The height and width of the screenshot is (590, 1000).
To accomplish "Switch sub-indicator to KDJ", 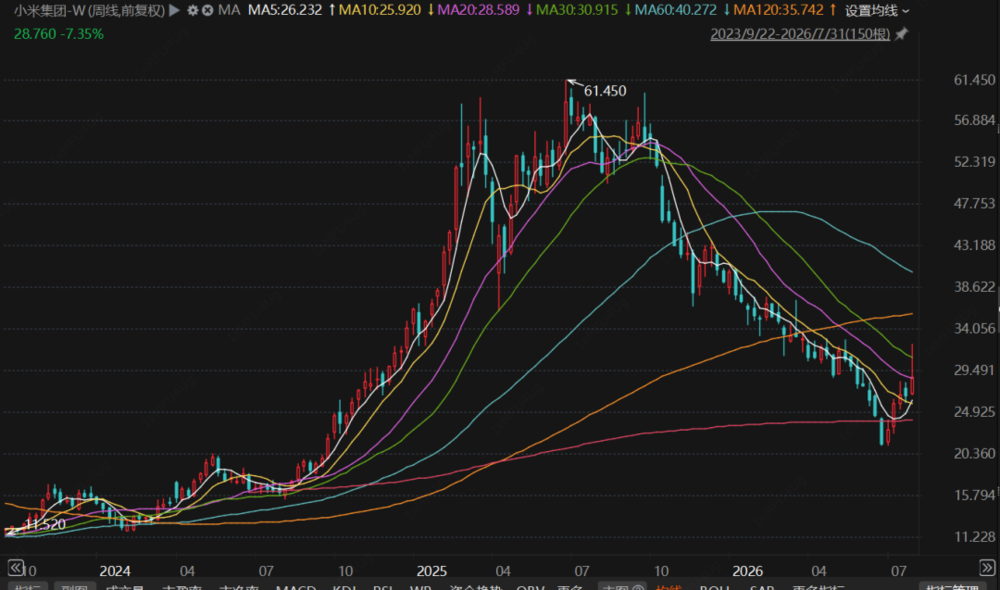I will [344, 586].
